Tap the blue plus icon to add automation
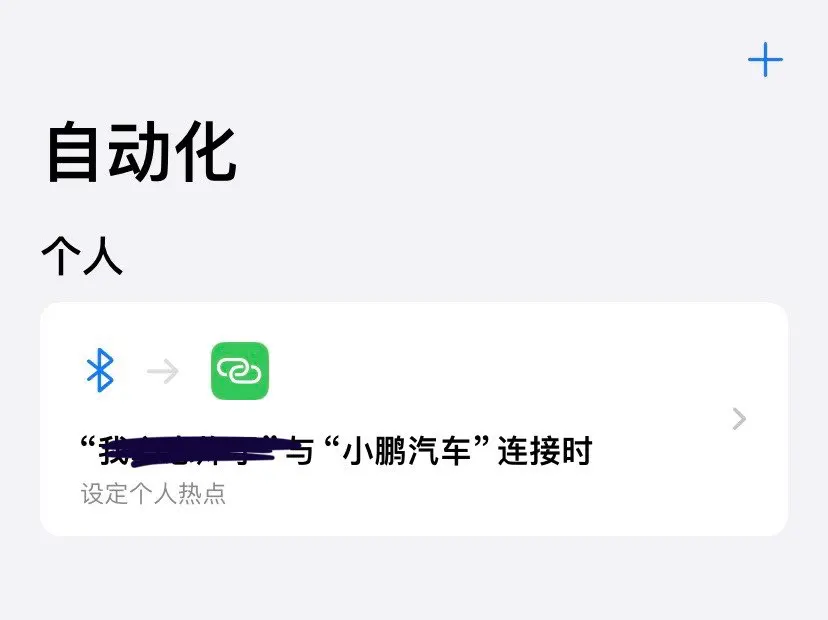 click(x=765, y=60)
